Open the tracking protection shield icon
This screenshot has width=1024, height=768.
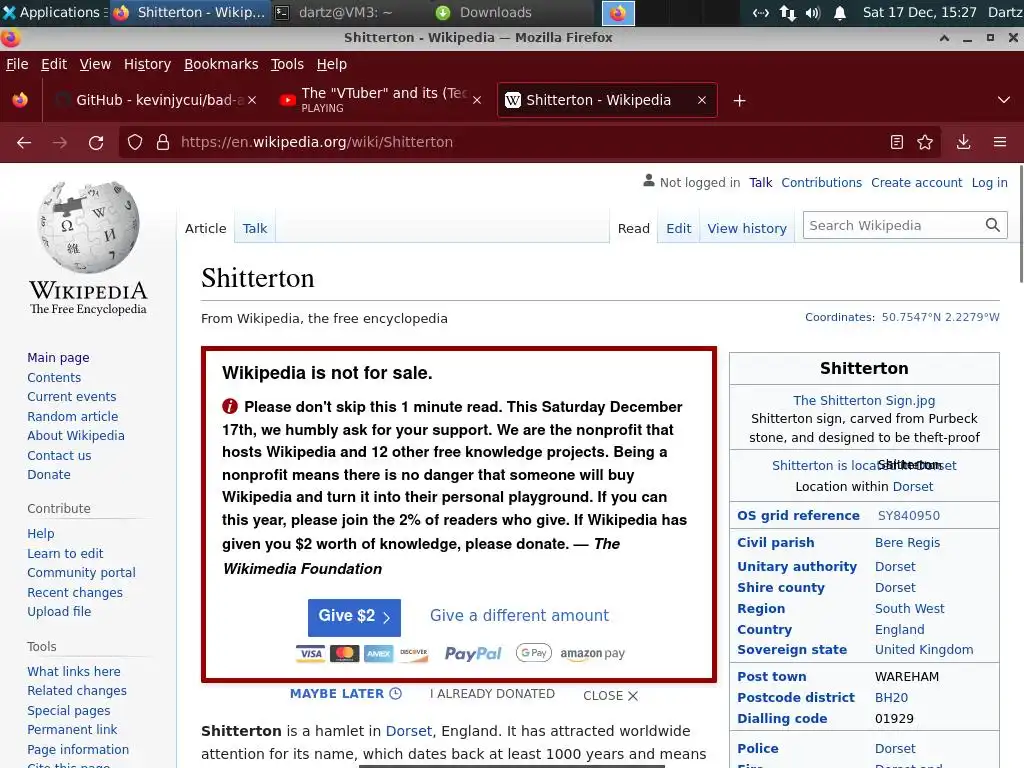coord(135,142)
